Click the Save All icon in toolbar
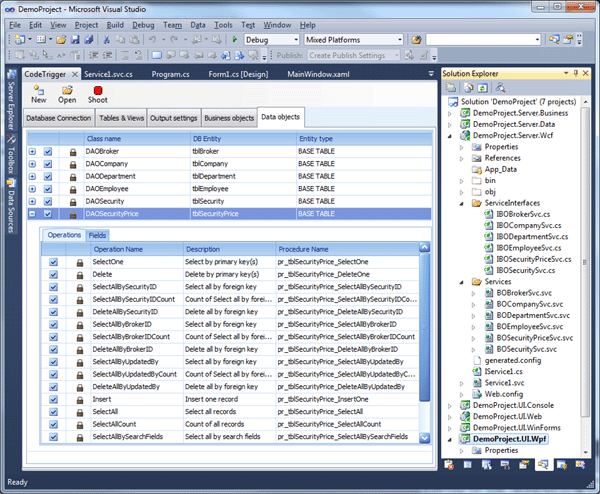The height and width of the screenshot is (494, 600). 89,39
